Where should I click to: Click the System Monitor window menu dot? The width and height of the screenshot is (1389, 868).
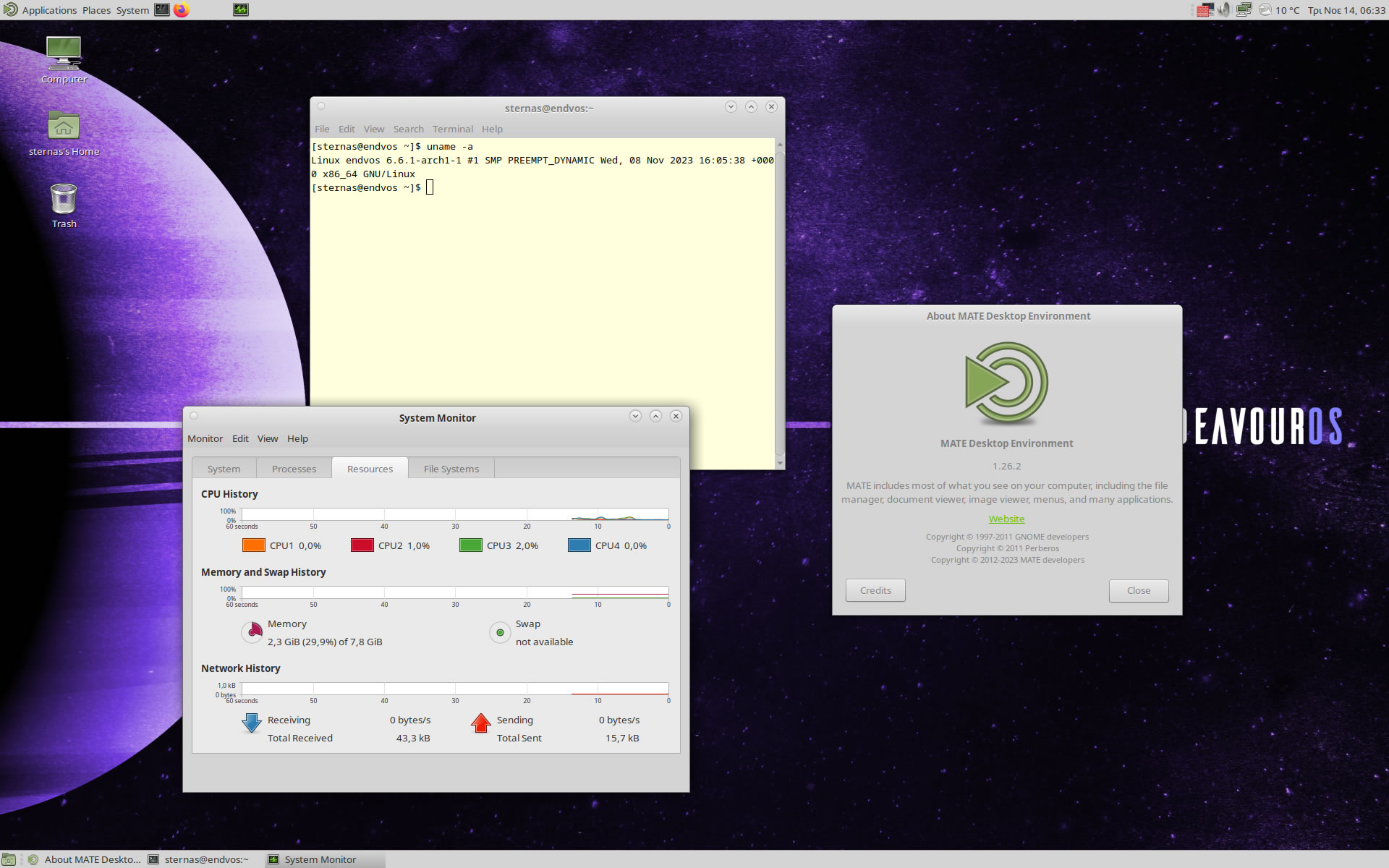(194, 416)
